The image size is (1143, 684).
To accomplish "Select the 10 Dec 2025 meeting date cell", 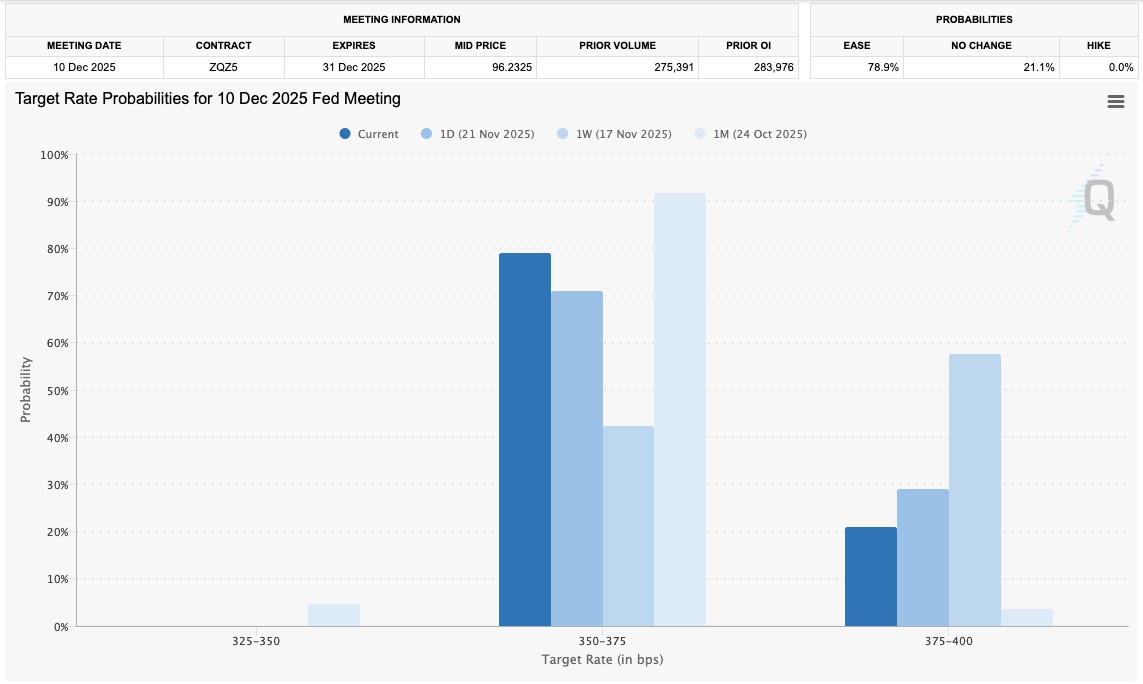I will tap(85, 67).
